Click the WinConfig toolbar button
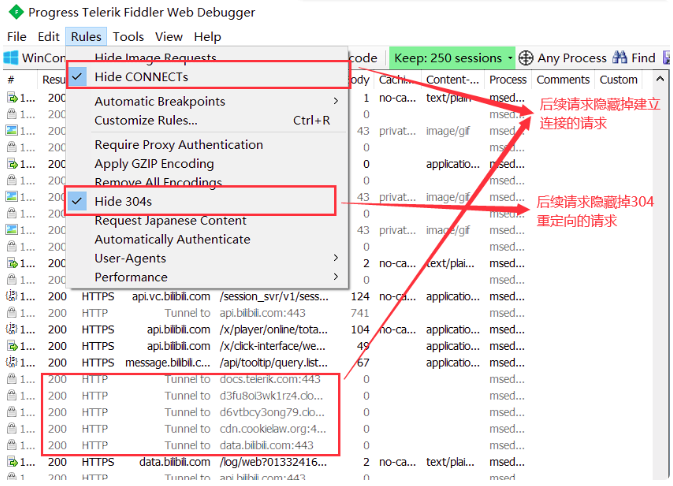The height and width of the screenshot is (486, 673). click(35, 58)
